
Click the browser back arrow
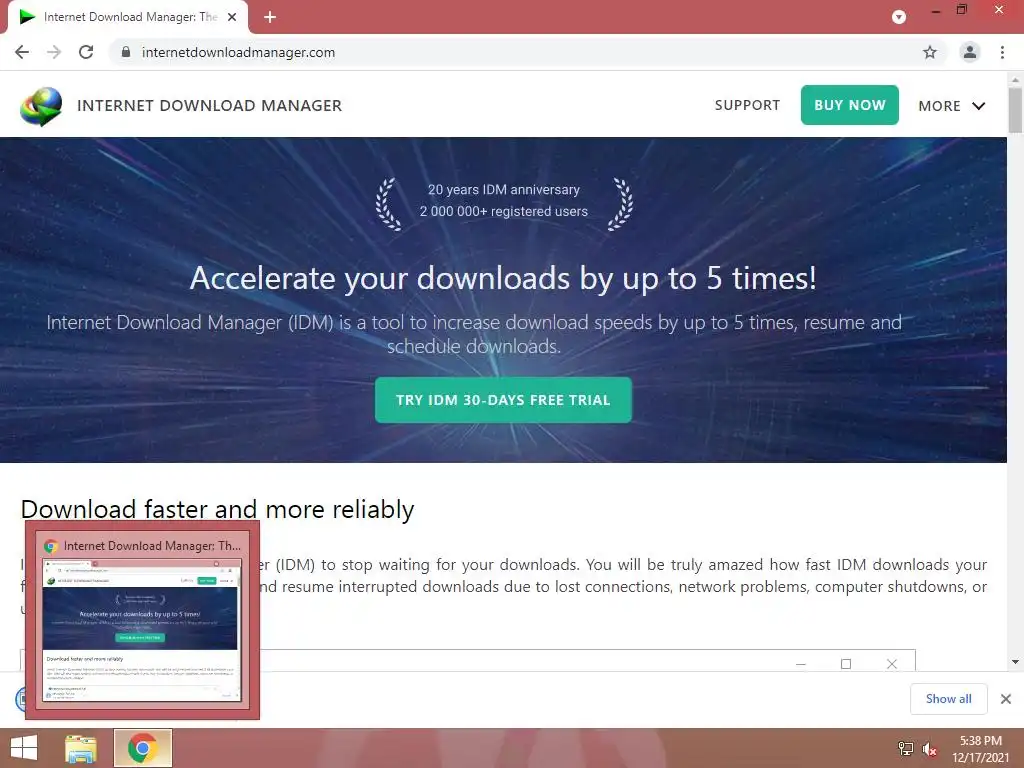[x=22, y=52]
